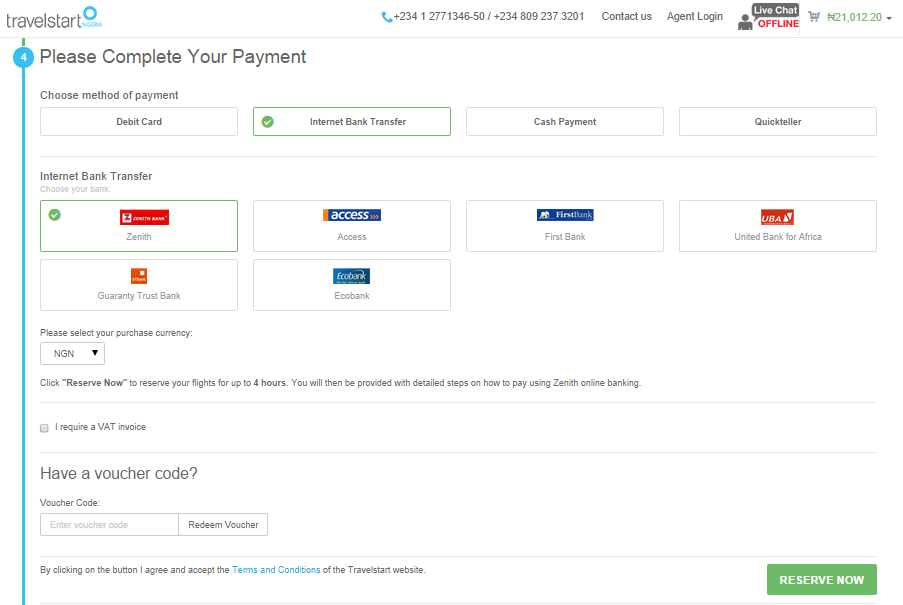This screenshot has height=605, width=903.
Task: Click the FirstBank logo
Action: (x=565, y=215)
